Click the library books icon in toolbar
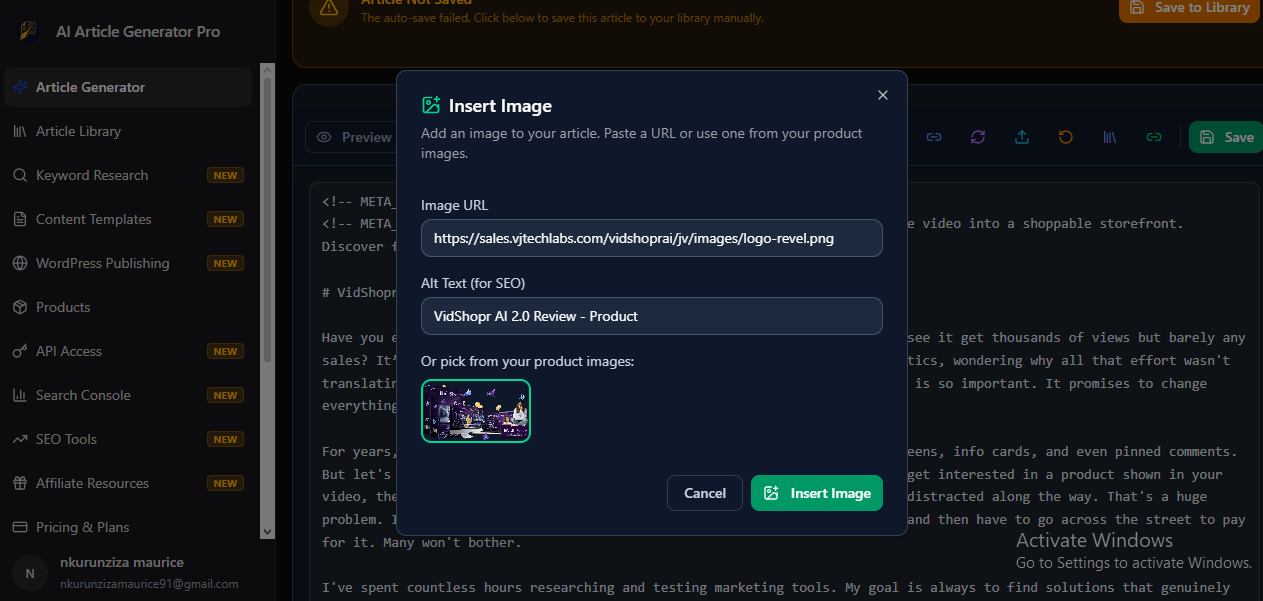The width and height of the screenshot is (1263, 601). click(1110, 137)
